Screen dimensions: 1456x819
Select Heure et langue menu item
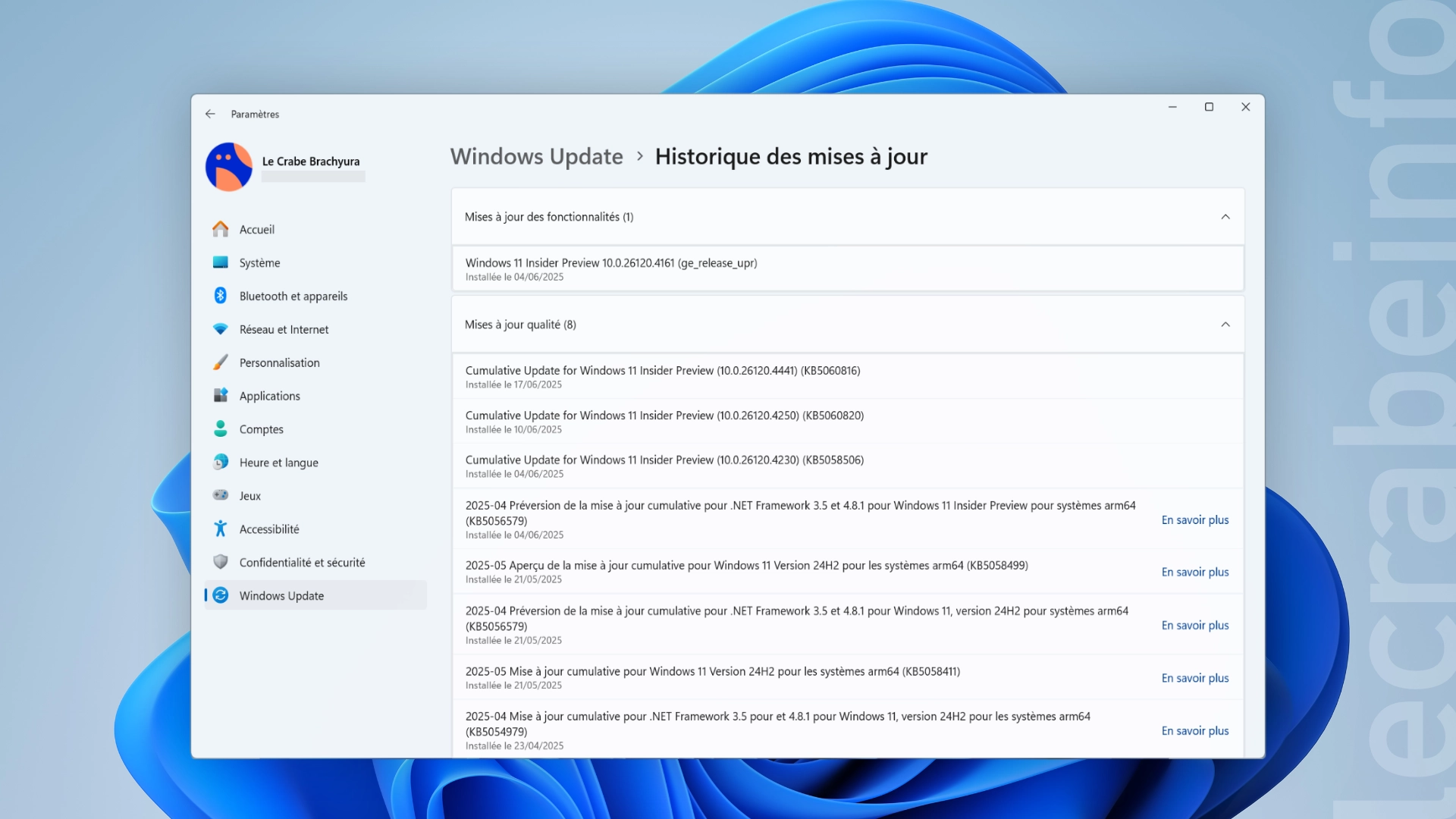pos(315,463)
